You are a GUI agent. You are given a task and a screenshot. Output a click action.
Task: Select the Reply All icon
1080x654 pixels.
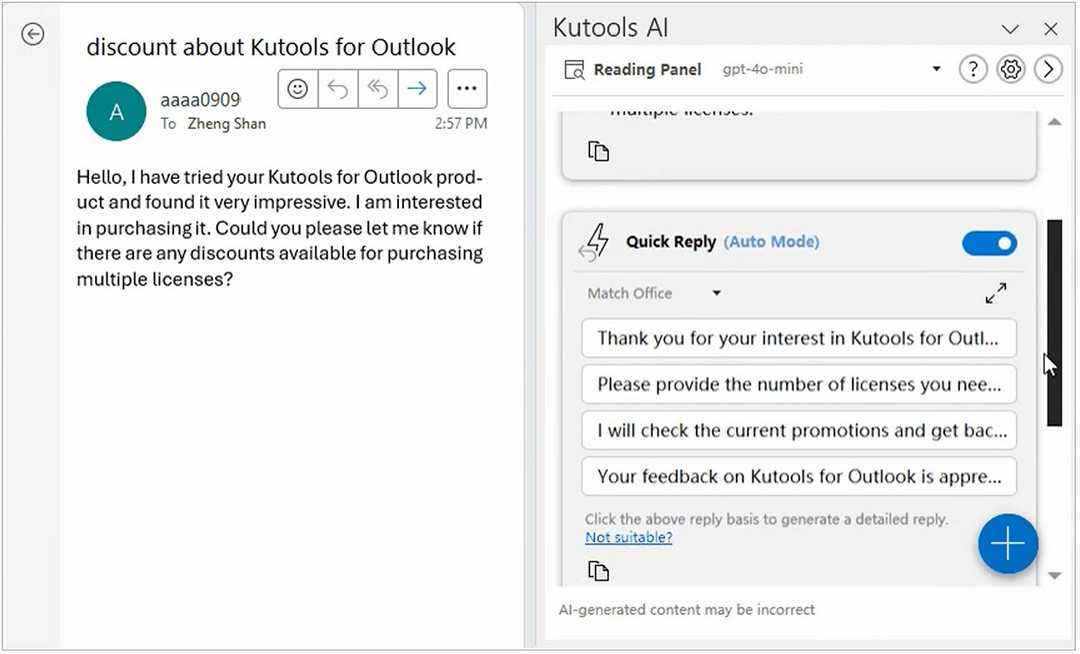pyautogui.click(x=377, y=89)
